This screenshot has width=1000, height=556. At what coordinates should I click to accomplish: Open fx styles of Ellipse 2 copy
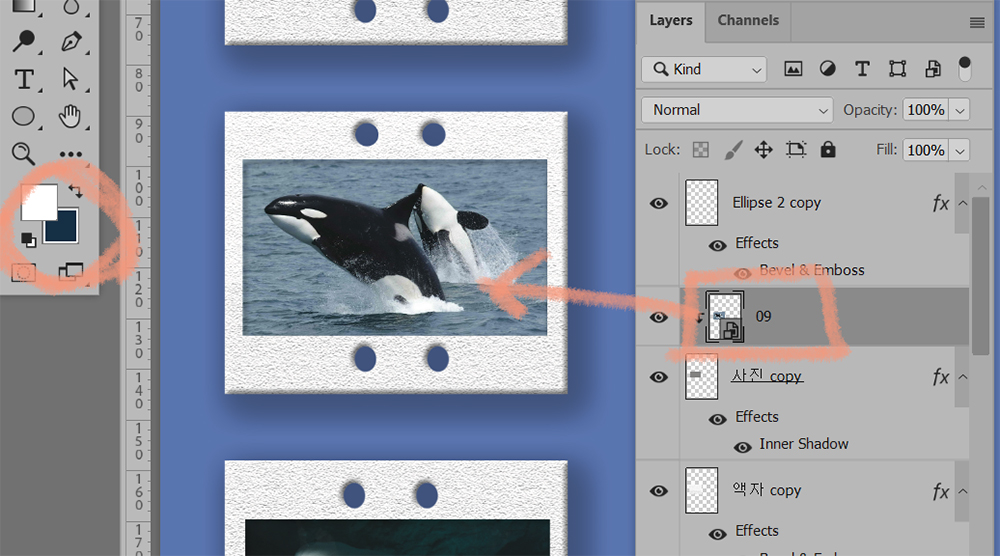click(941, 203)
